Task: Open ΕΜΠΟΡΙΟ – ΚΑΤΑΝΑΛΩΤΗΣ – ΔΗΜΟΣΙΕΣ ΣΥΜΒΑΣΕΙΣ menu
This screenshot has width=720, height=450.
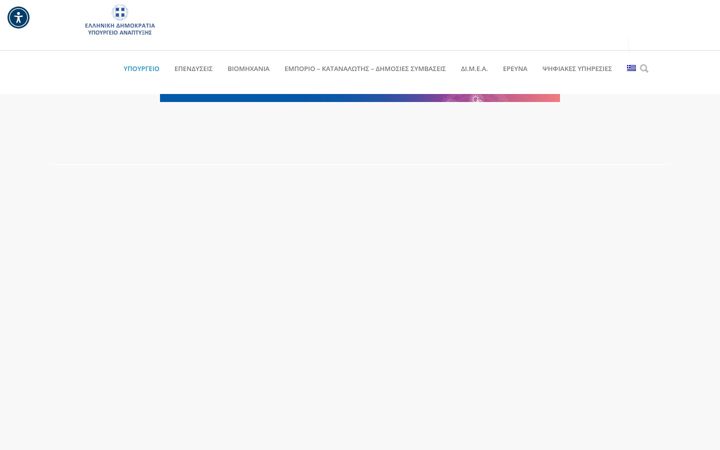Action: tap(365, 68)
